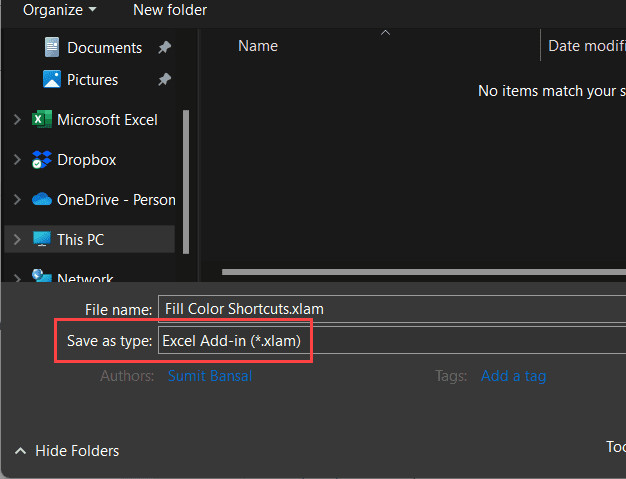
Task: Expand the Microsoft Excel tree node
Action: (x=16, y=120)
